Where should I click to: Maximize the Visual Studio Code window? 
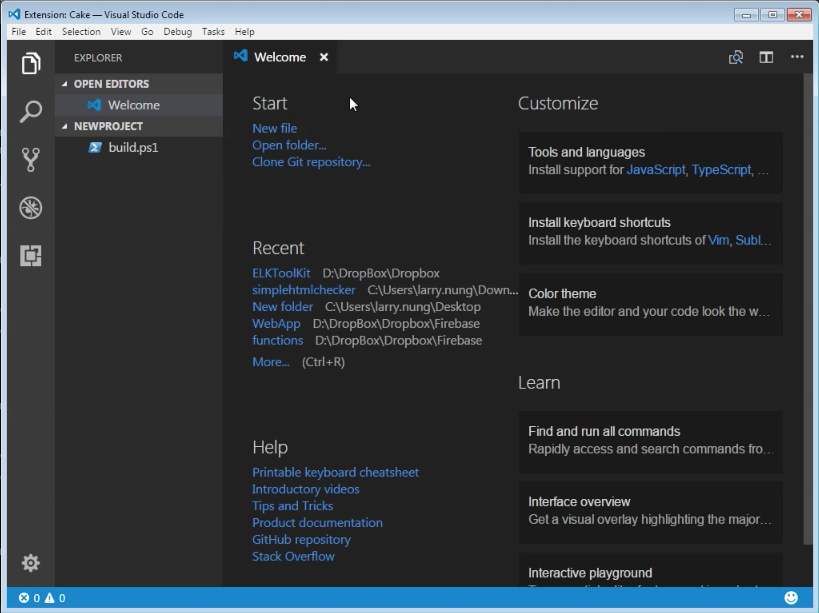click(772, 15)
